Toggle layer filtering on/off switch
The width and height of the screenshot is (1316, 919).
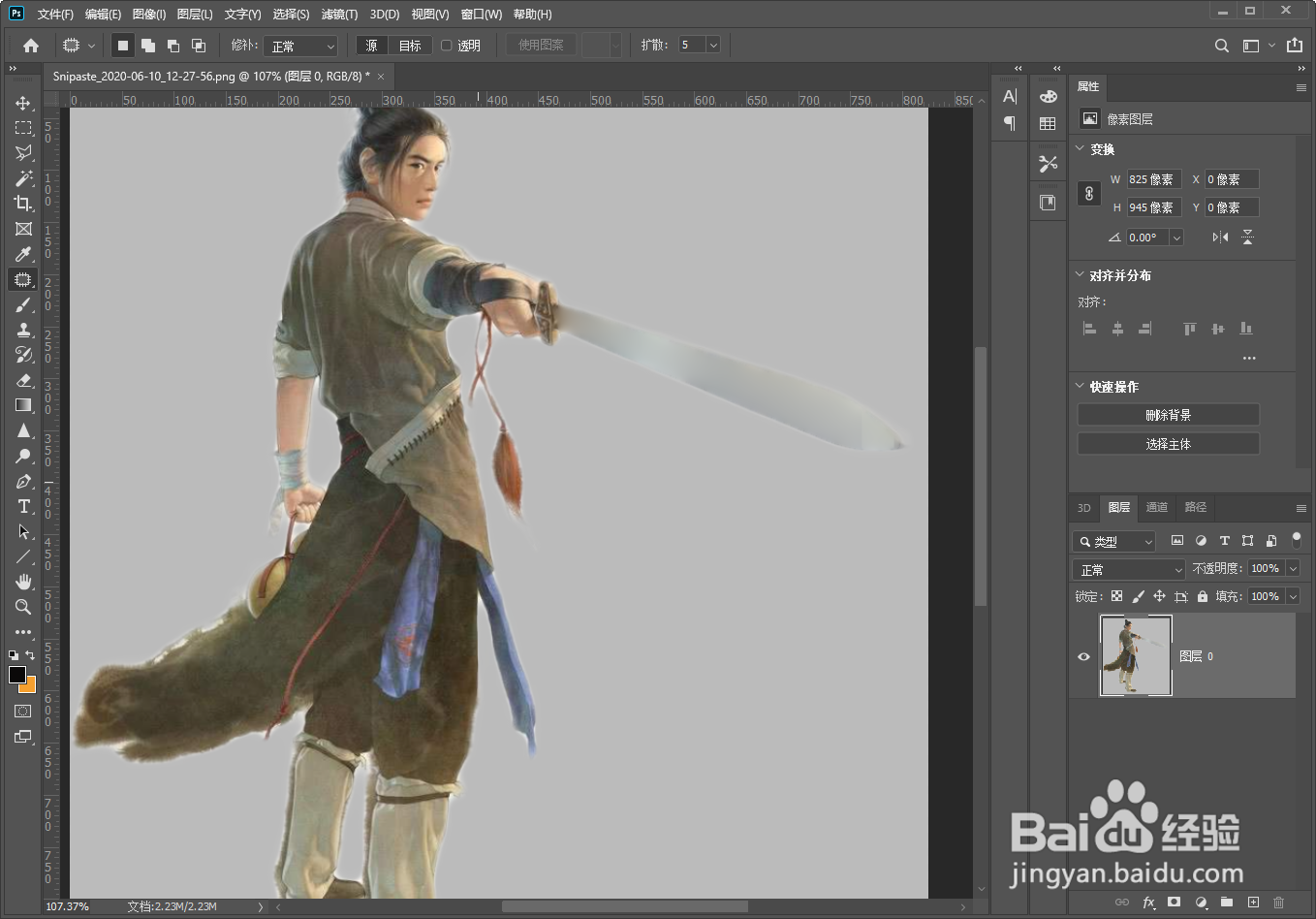[1297, 540]
